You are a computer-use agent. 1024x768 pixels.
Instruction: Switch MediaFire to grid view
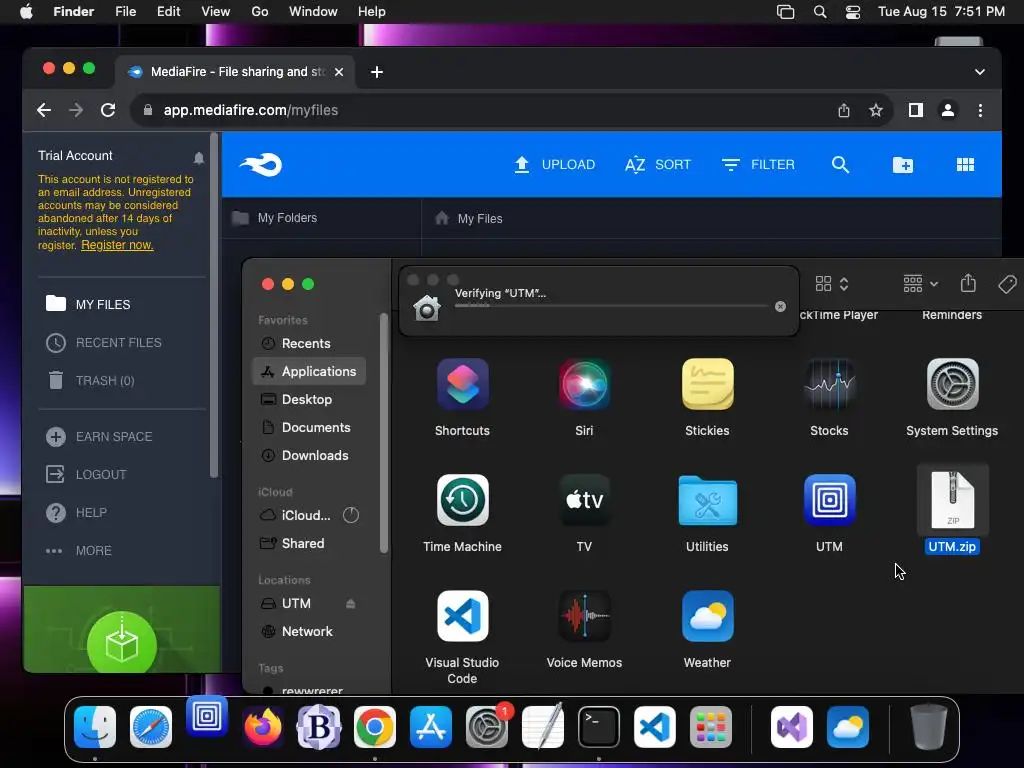tap(965, 165)
